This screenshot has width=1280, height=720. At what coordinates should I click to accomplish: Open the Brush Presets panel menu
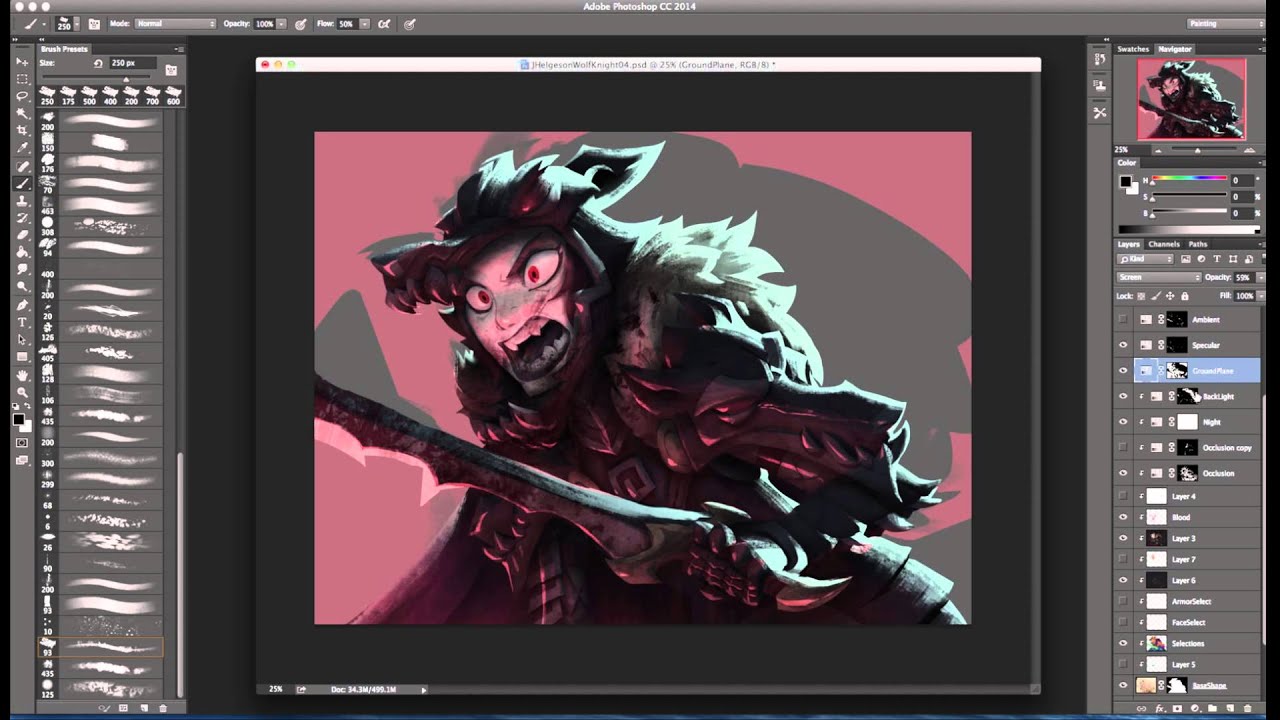179,48
